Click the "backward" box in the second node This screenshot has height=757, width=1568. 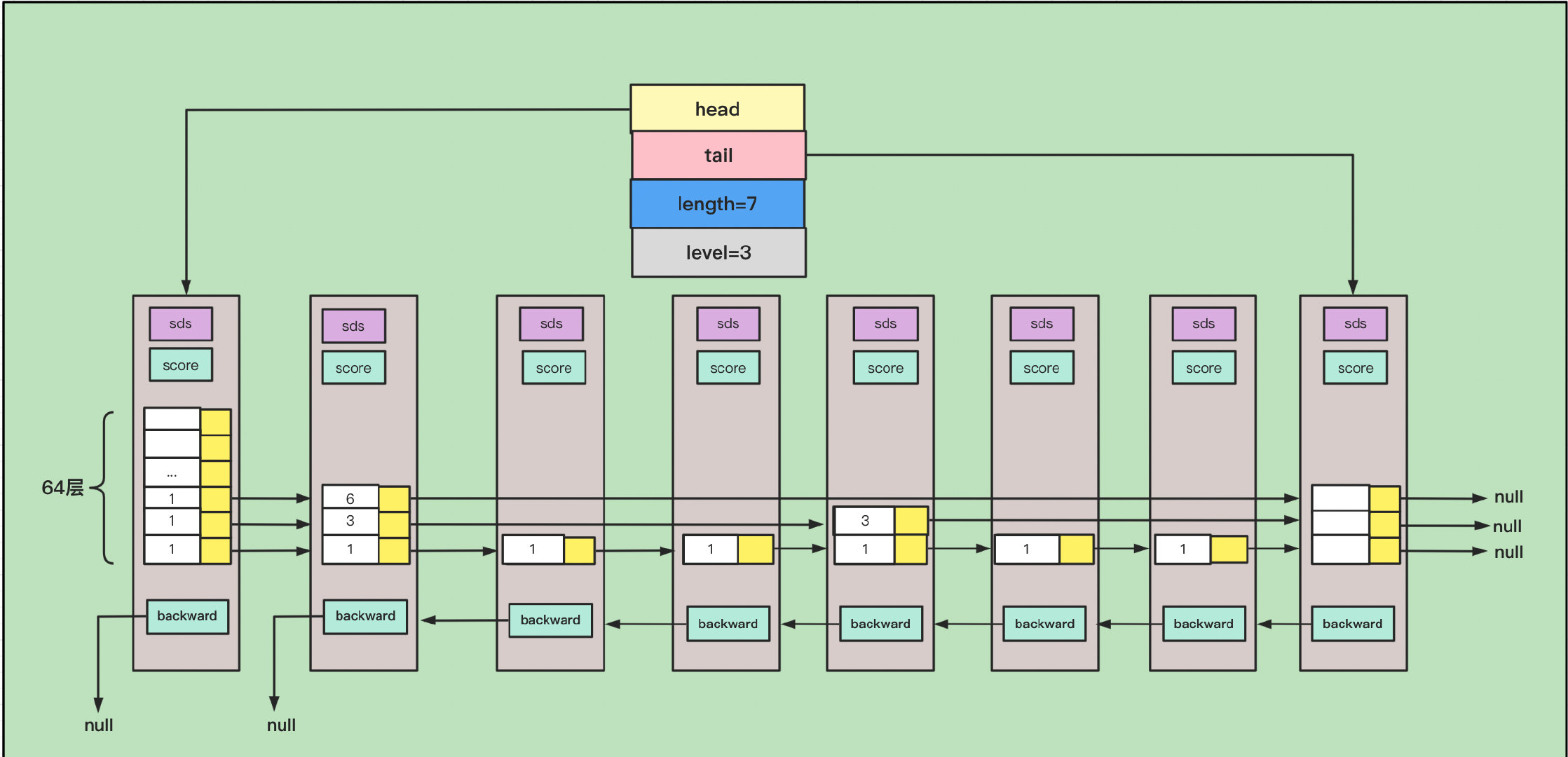365,617
